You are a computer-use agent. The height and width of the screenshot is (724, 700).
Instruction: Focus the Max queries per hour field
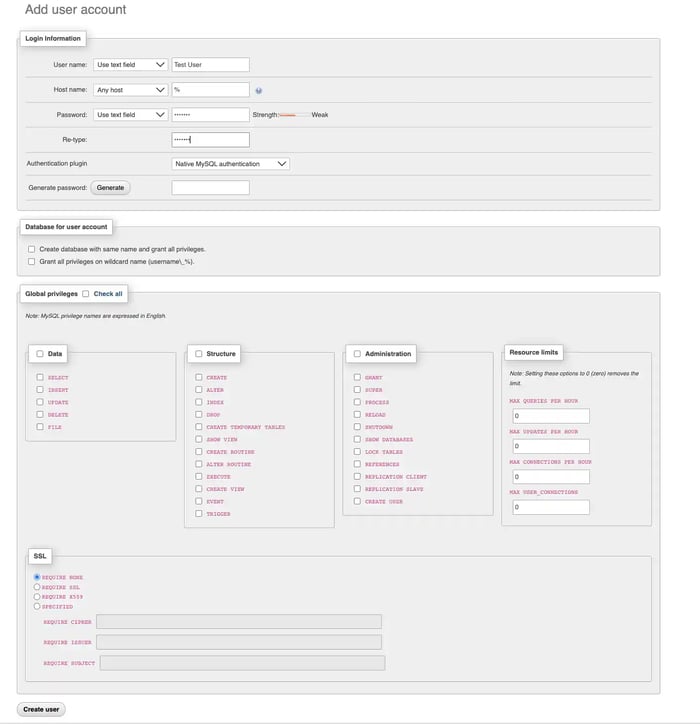[549, 416]
